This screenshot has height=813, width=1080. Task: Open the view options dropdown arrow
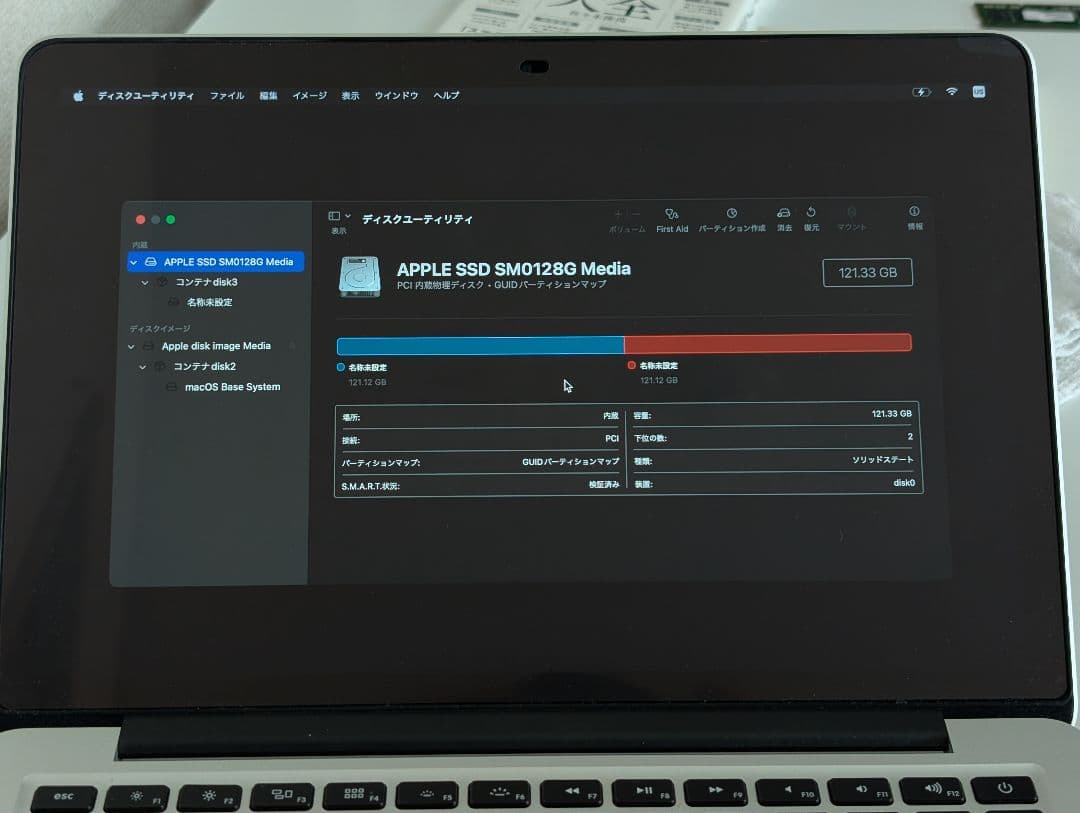pos(346,215)
